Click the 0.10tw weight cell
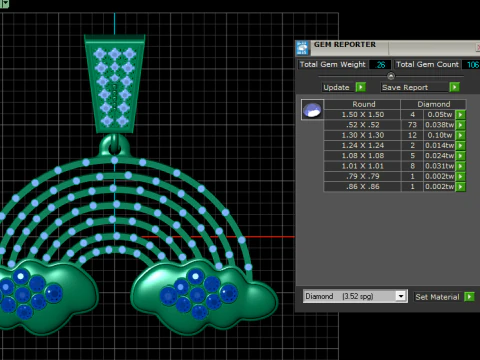Screen dimensions: 480x360 (x=440, y=135)
